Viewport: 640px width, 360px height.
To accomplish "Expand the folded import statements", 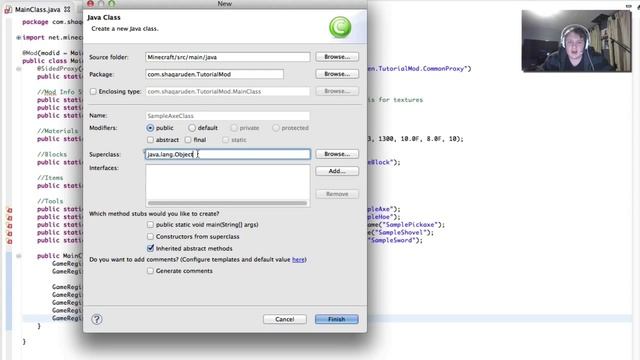I will click(18, 38).
